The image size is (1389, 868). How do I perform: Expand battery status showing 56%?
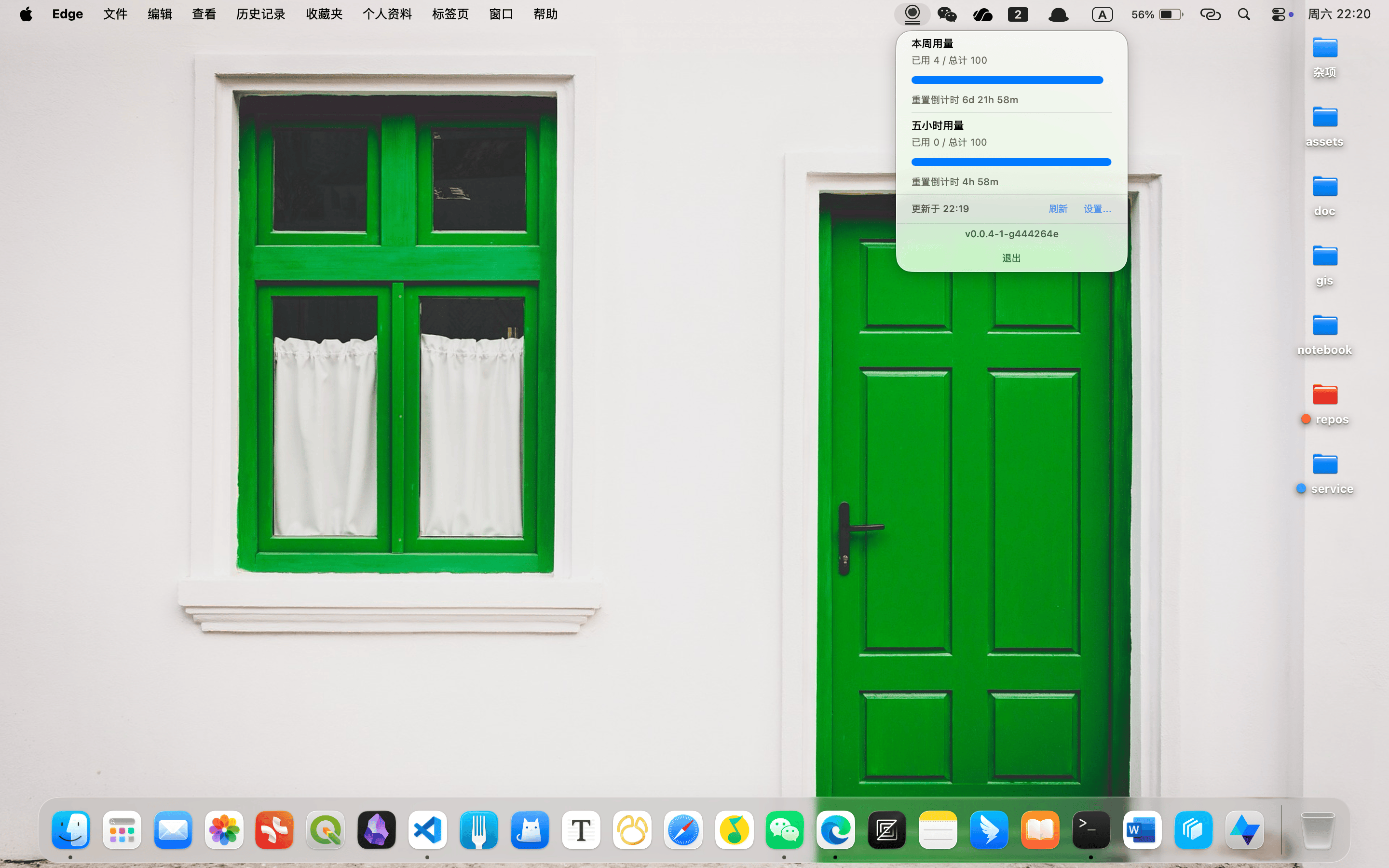coord(1157,14)
